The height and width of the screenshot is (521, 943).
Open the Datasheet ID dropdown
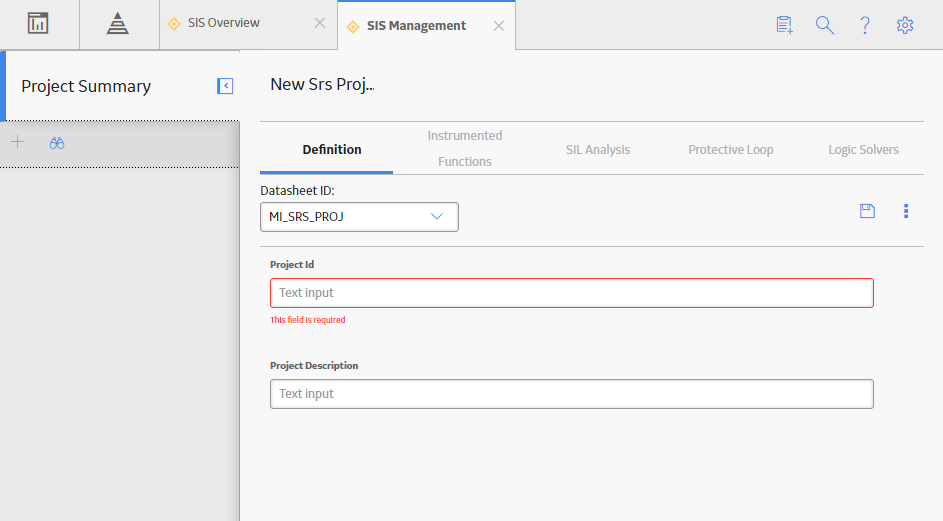[x=359, y=217]
